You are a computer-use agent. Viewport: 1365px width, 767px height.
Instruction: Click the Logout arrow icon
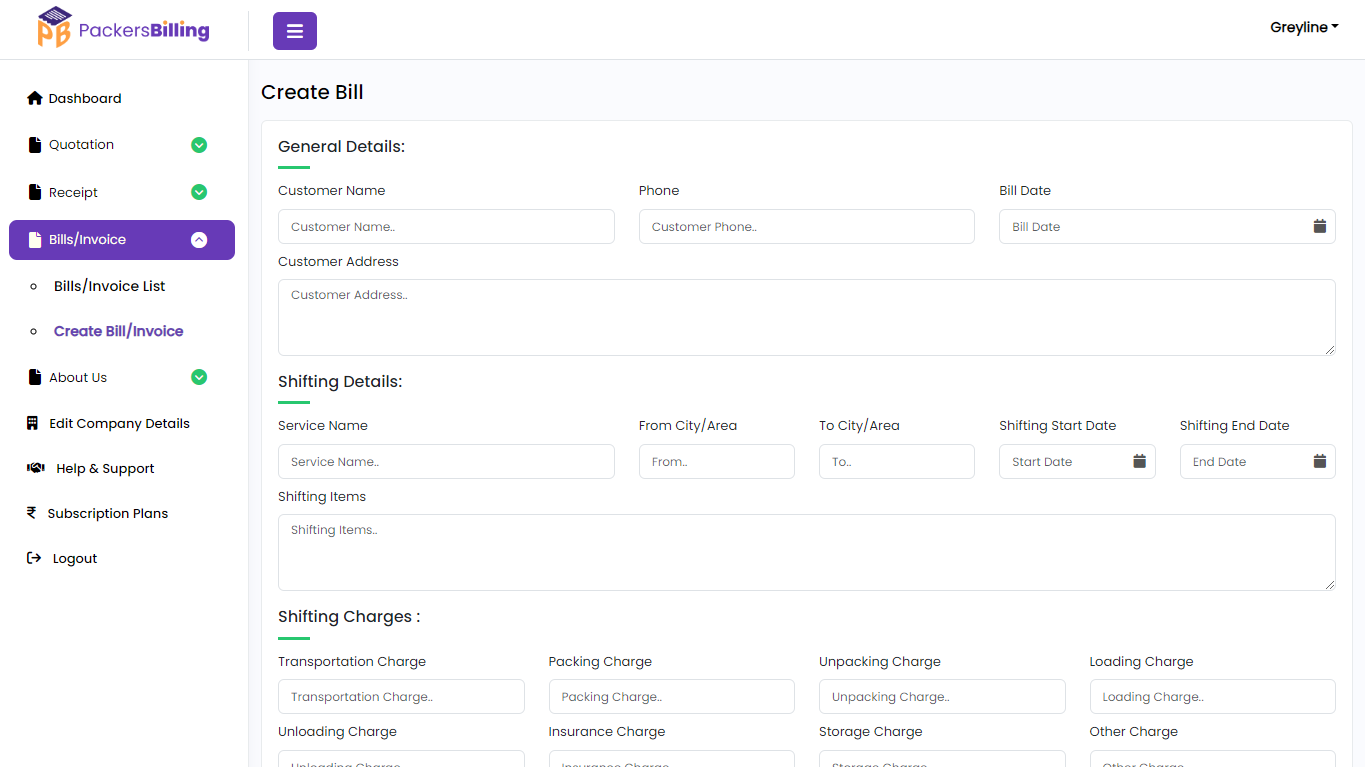click(x=34, y=558)
